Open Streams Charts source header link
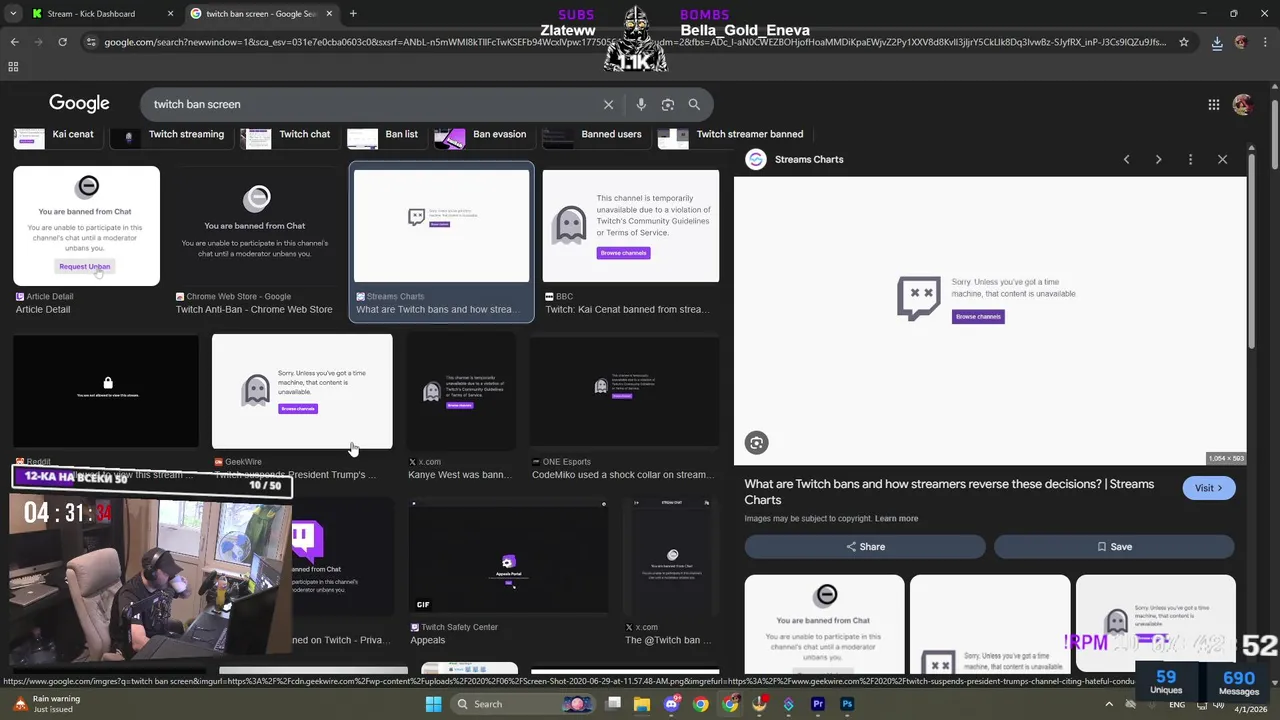Screen dimensions: 1280x720 point(795,159)
